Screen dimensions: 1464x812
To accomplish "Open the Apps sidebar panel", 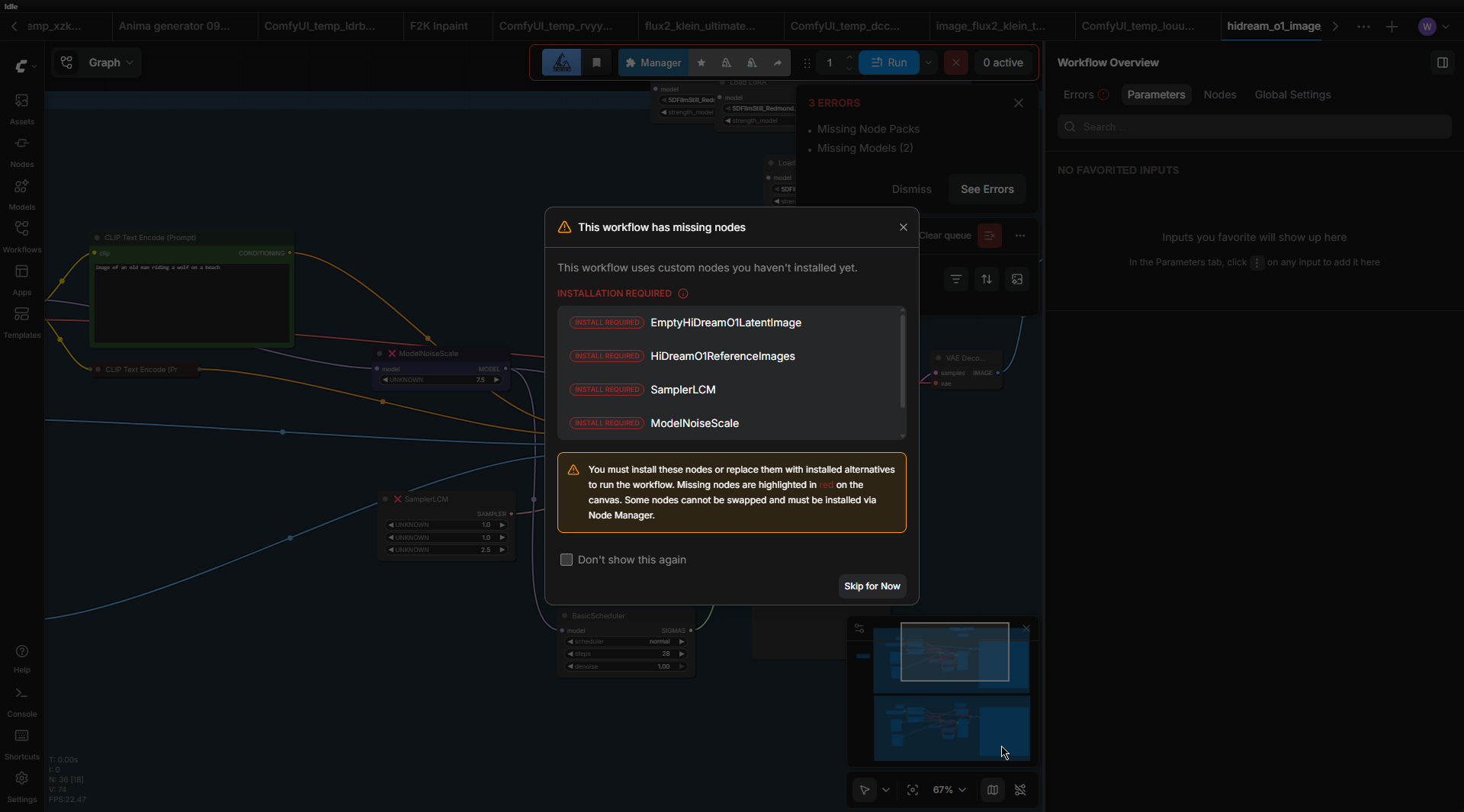I will (x=21, y=280).
